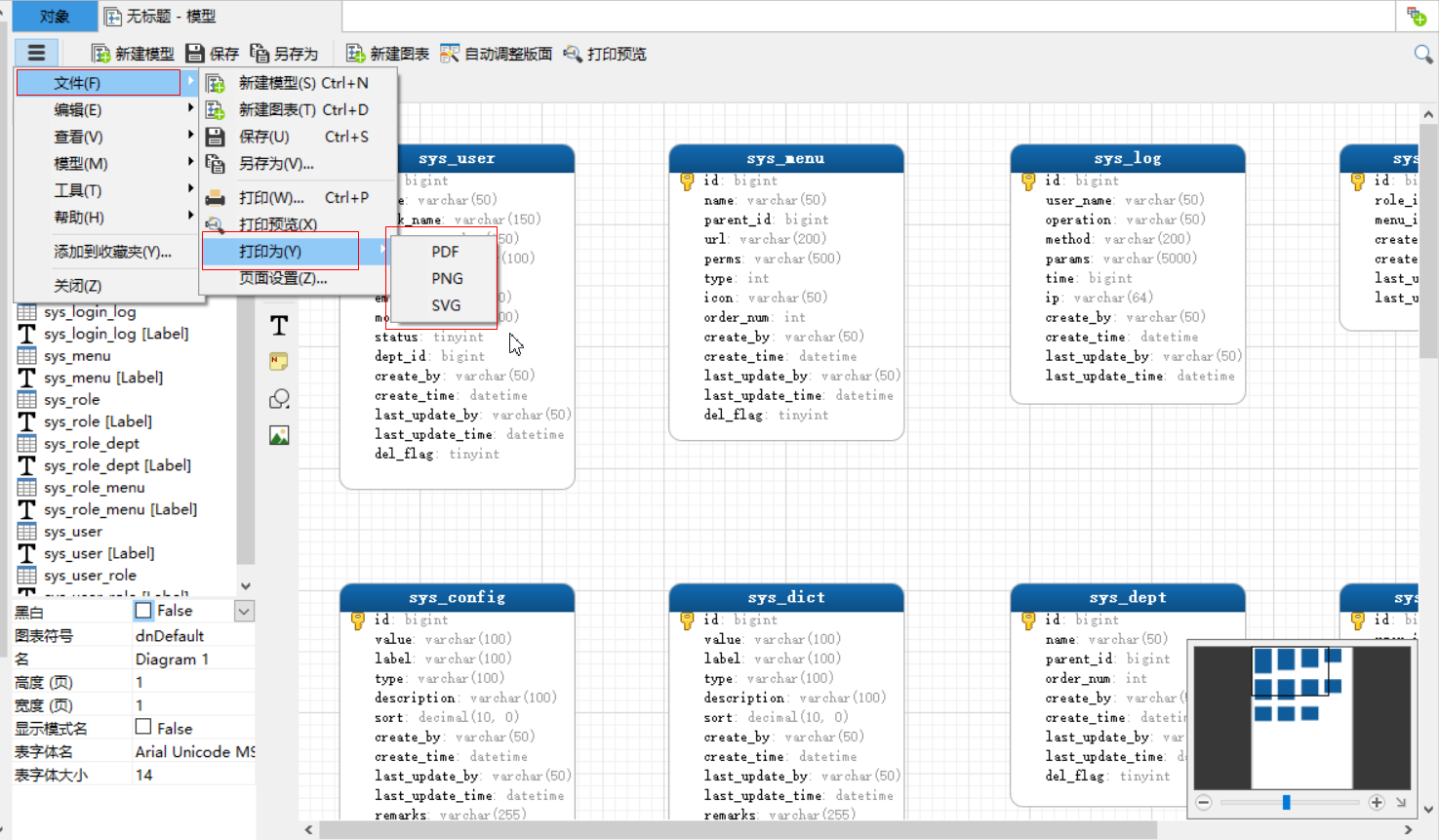Click the 另存为 toolbar button
The width and height of the screenshot is (1439, 840).
point(284,54)
